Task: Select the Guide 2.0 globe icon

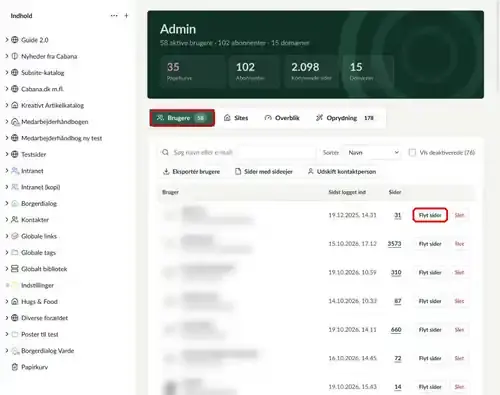Action: (15, 40)
